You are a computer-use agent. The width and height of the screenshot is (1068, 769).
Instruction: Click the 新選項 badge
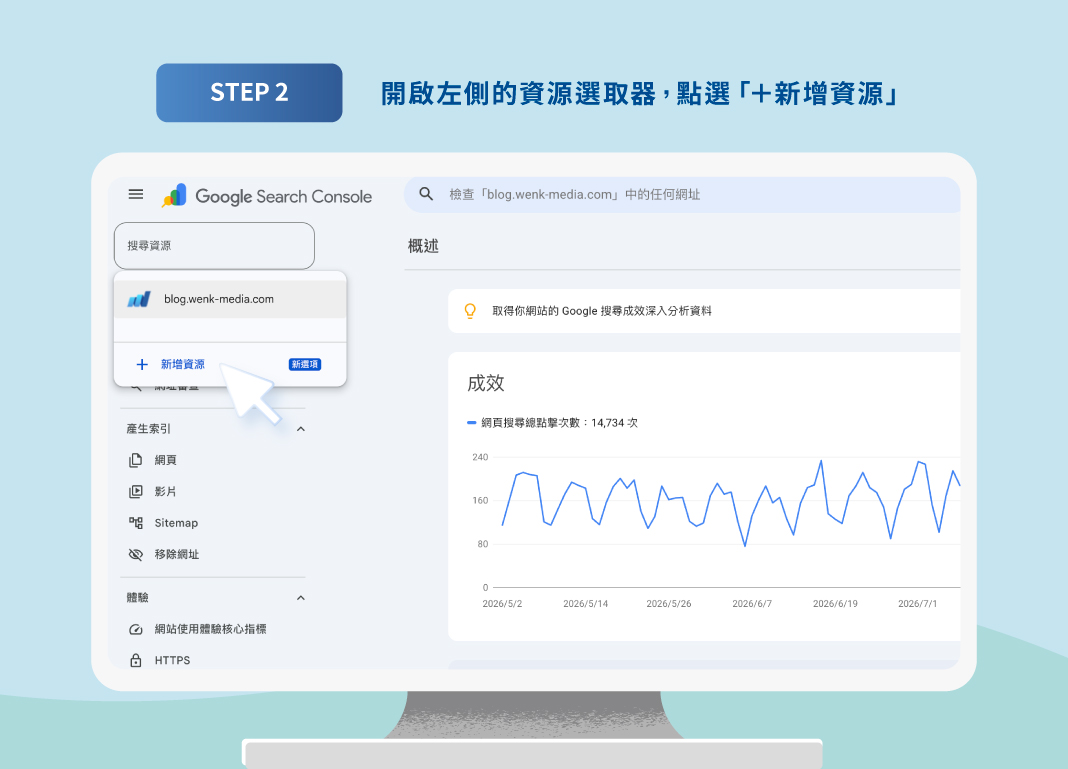point(304,364)
